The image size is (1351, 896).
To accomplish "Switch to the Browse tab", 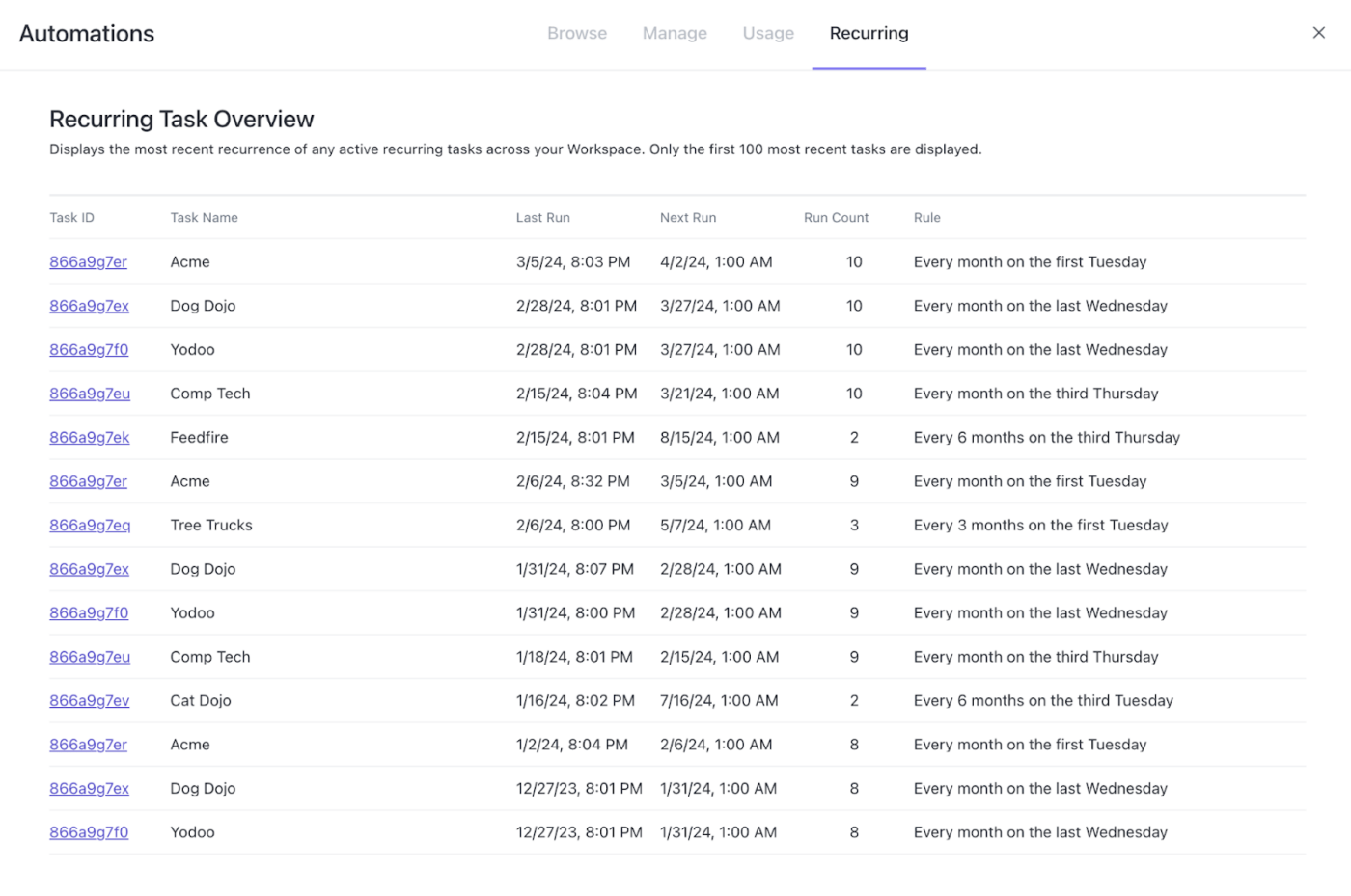I will pyautogui.click(x=577, y=33).
